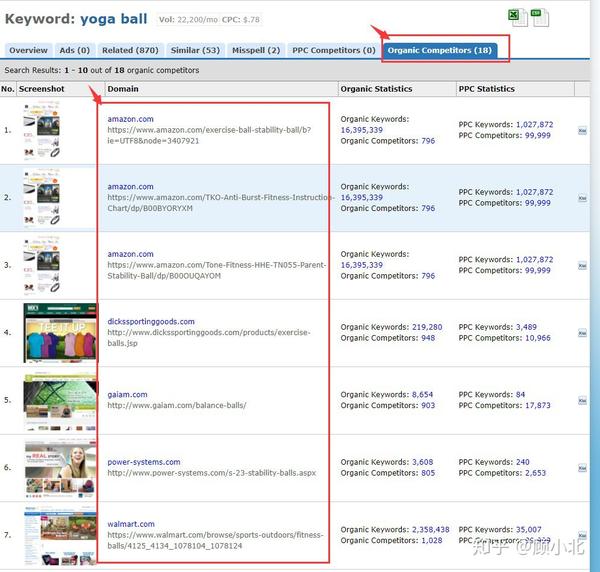This screenshot has width=600, height=572.
Task: Open the Overview tab
Action: coord(28,50)
